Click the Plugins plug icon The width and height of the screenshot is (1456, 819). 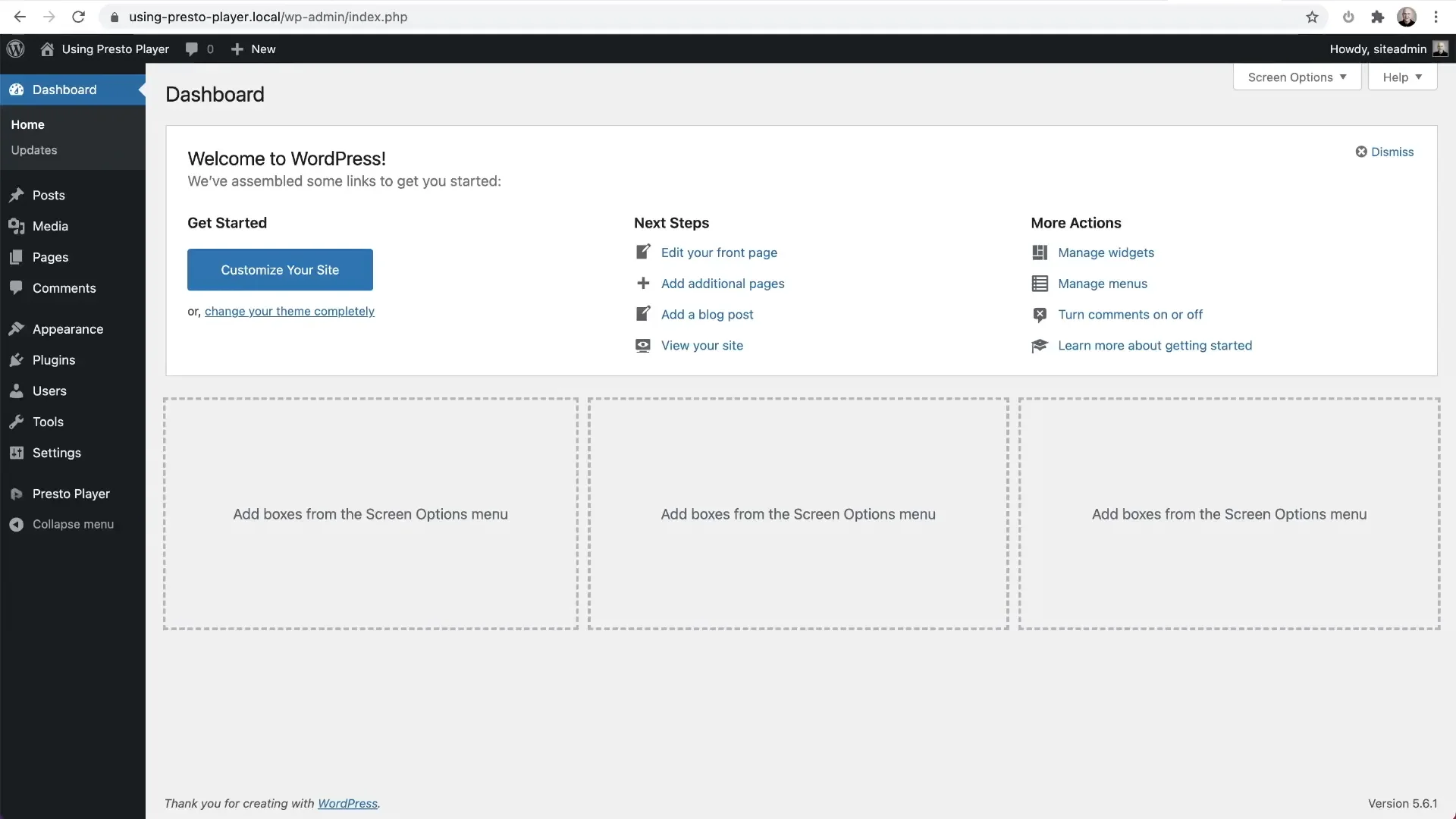point(16,360)
